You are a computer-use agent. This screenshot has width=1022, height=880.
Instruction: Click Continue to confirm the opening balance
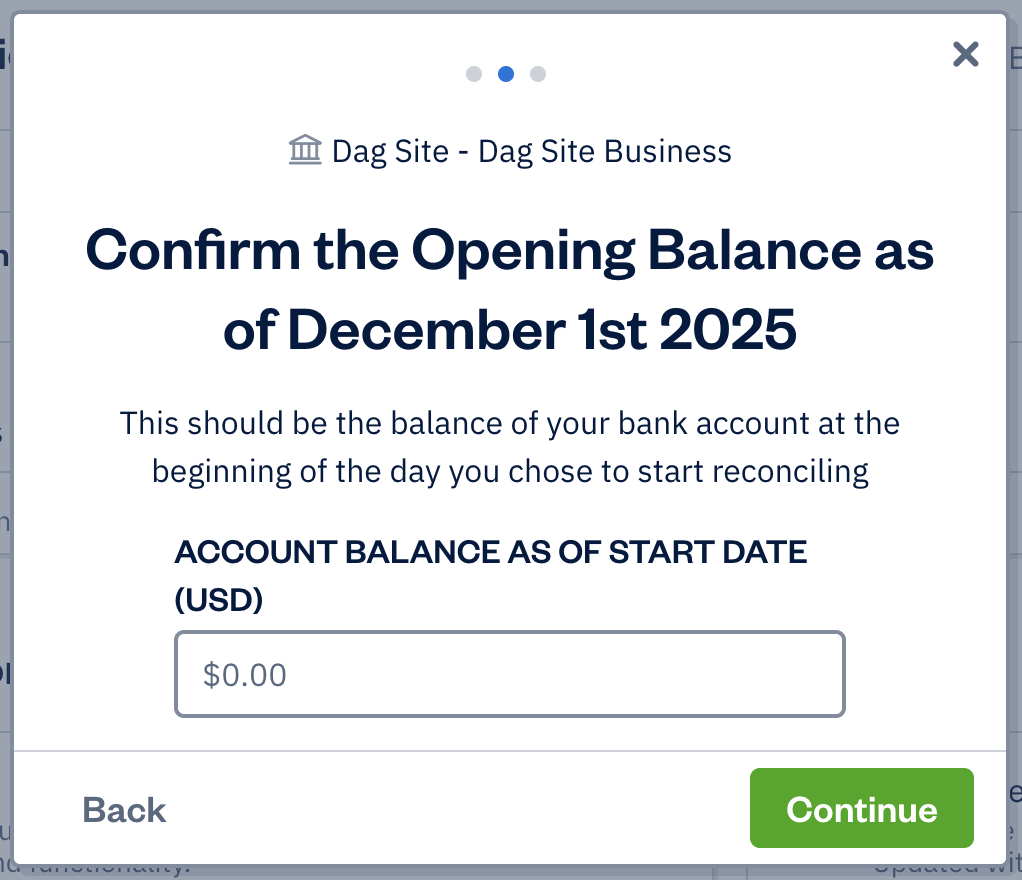pyautogui.click(x=861, y=809)
